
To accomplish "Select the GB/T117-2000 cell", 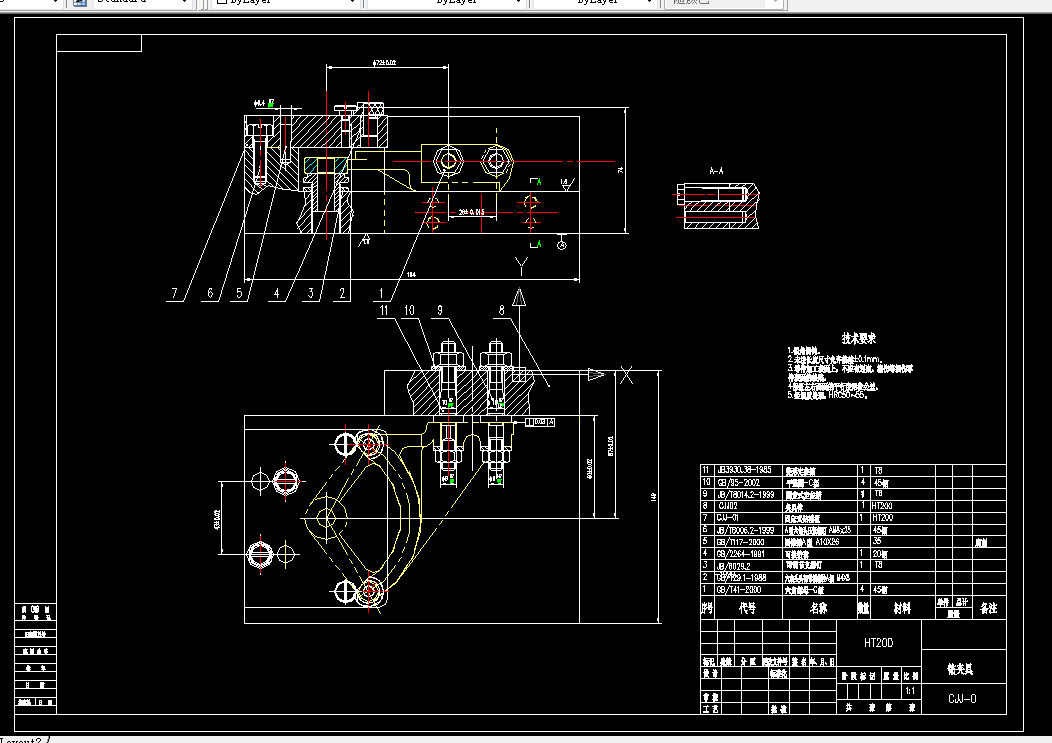I will click(x=741, y=542).
